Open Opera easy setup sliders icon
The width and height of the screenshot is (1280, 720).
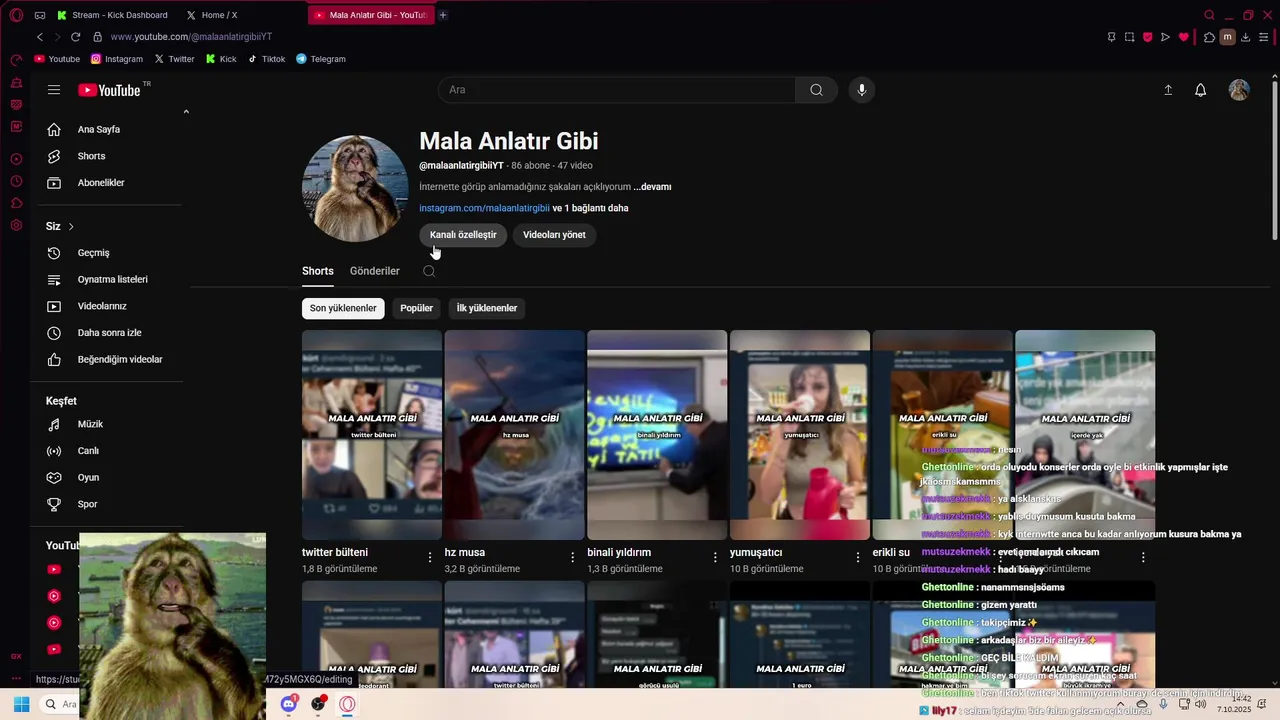point(1263,37)
